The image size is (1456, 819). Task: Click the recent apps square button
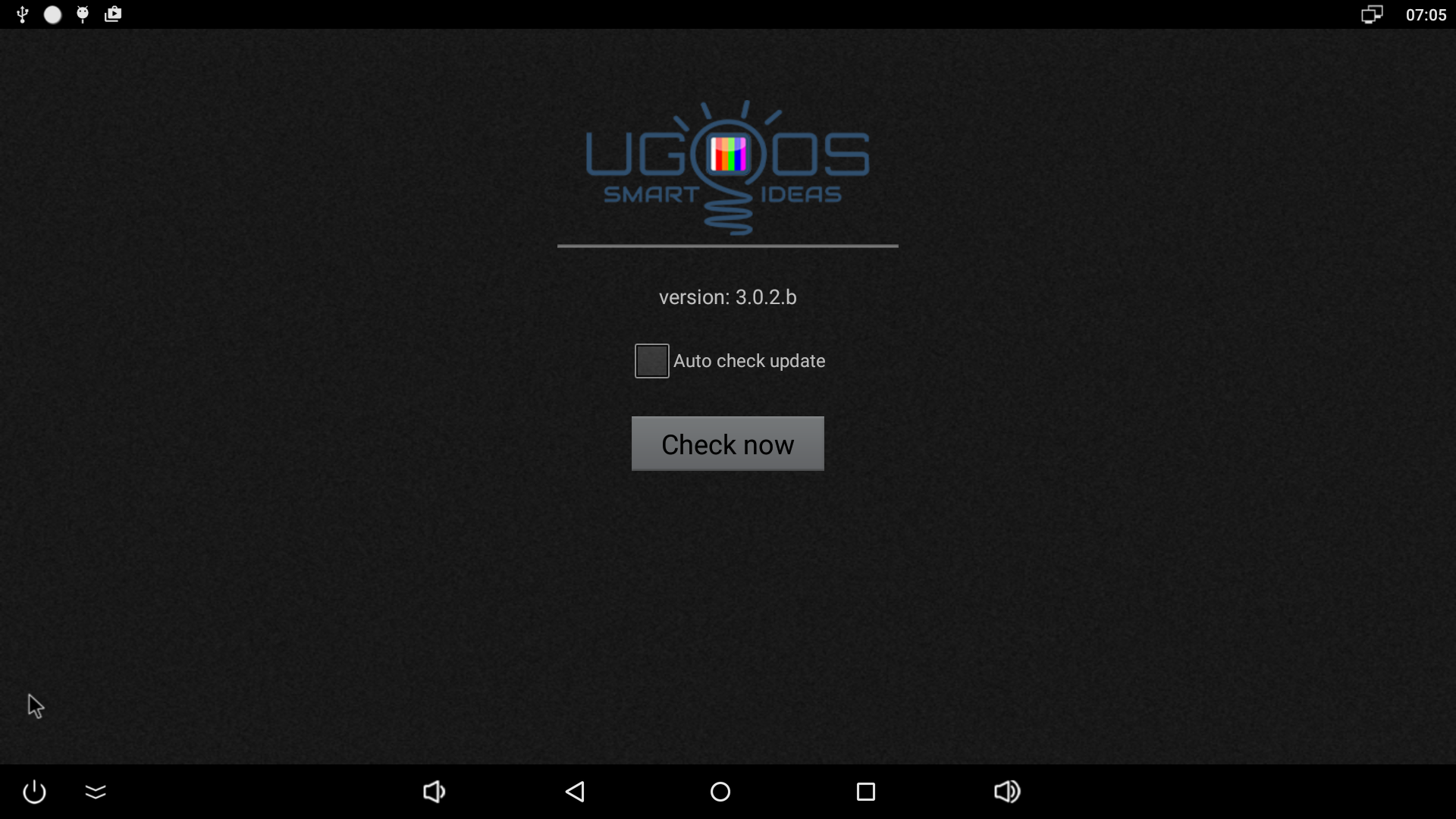[866, 791]
